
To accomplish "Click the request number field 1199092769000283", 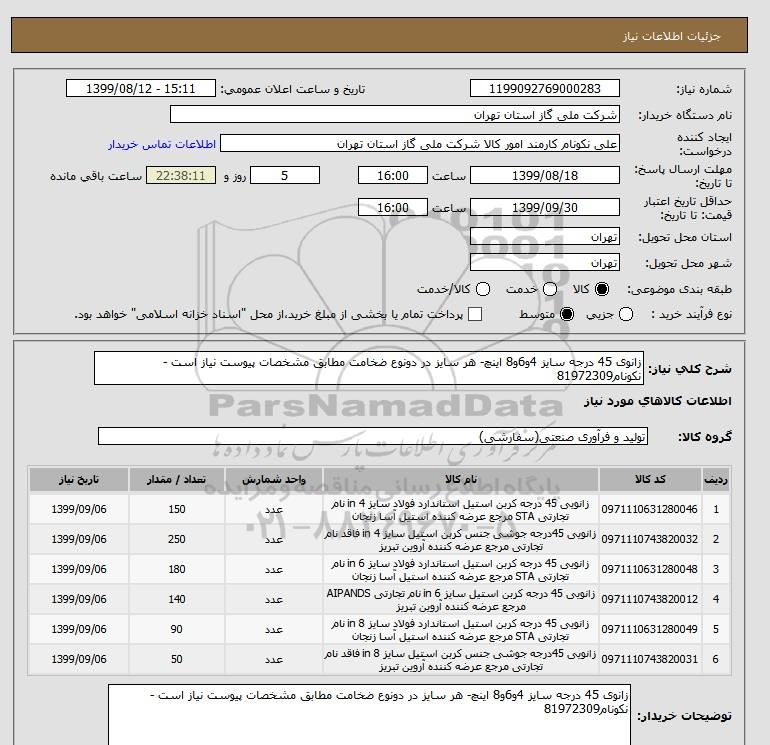I will pos(545,88).
